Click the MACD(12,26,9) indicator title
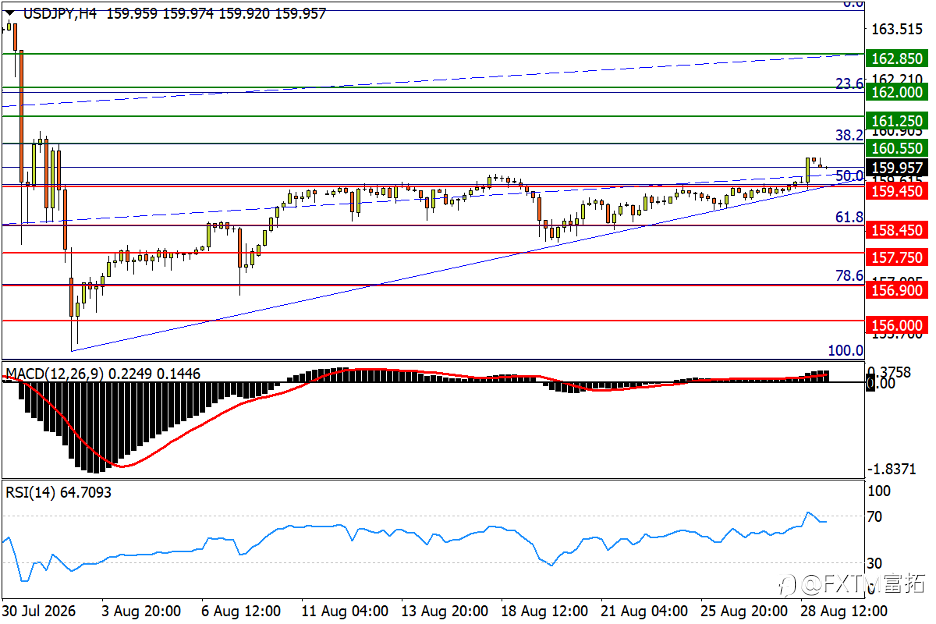 [x=54, y=374]
